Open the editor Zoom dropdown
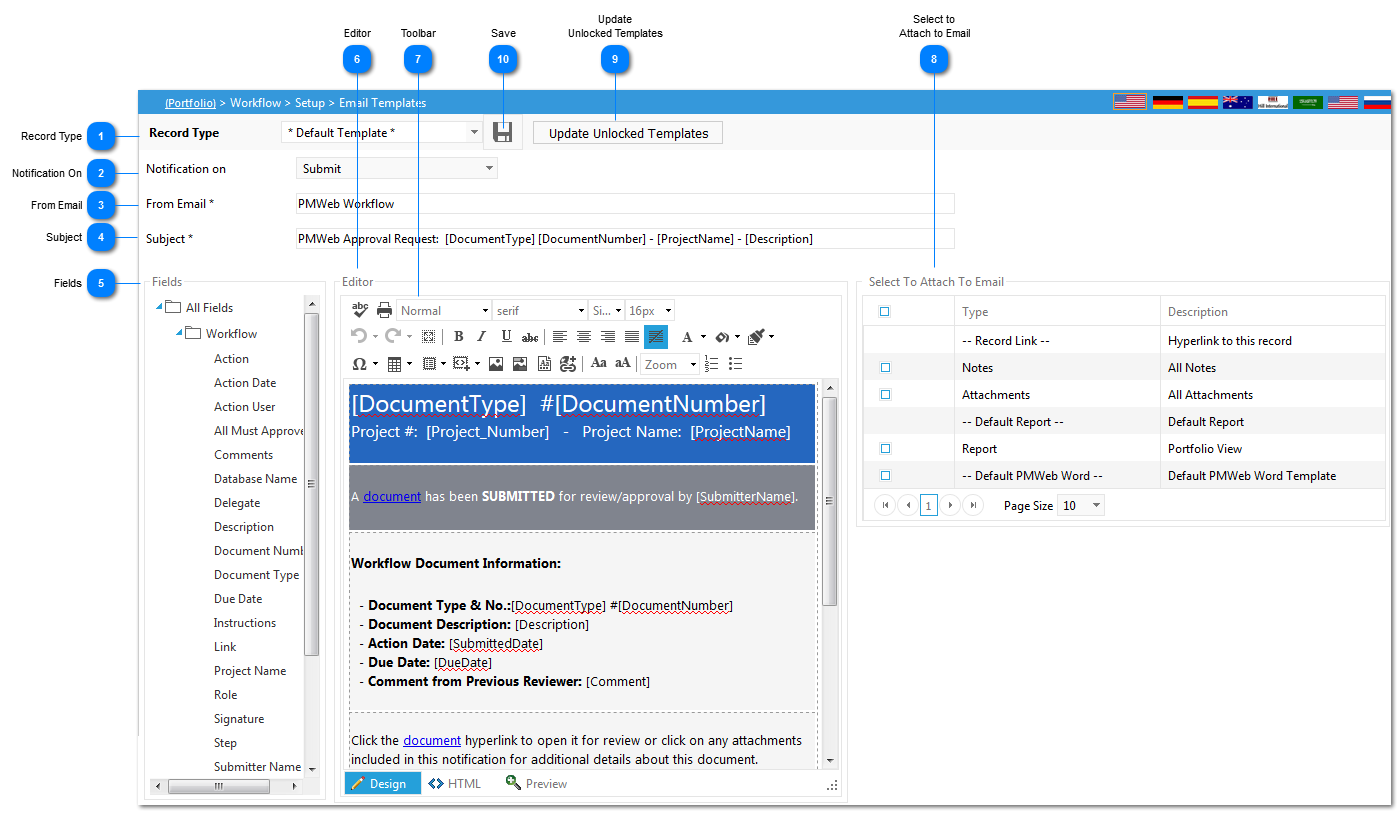This screenshot has height=814, width=1400. pos(670,365)
